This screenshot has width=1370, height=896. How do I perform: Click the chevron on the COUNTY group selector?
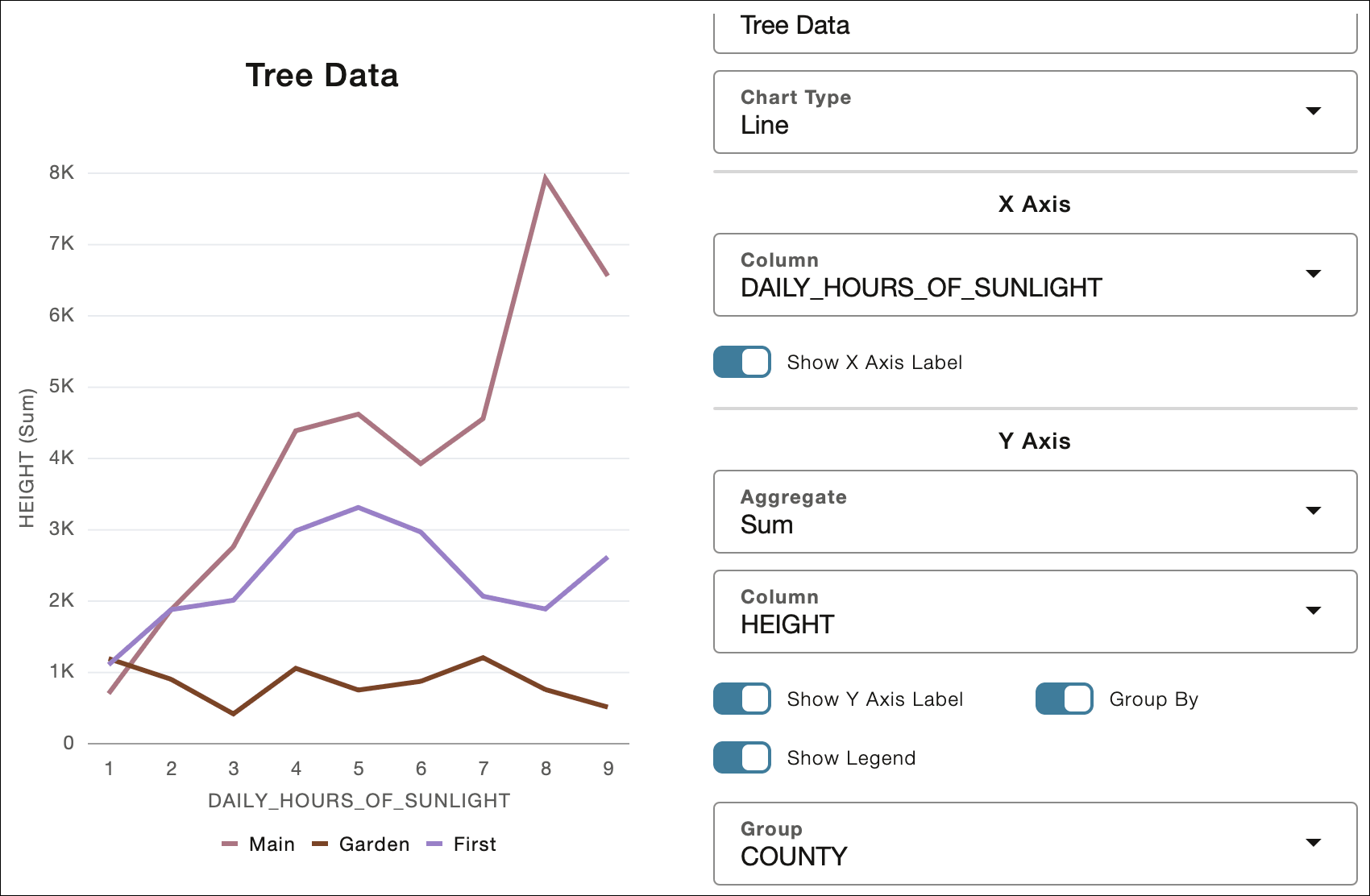[1314, 842]
